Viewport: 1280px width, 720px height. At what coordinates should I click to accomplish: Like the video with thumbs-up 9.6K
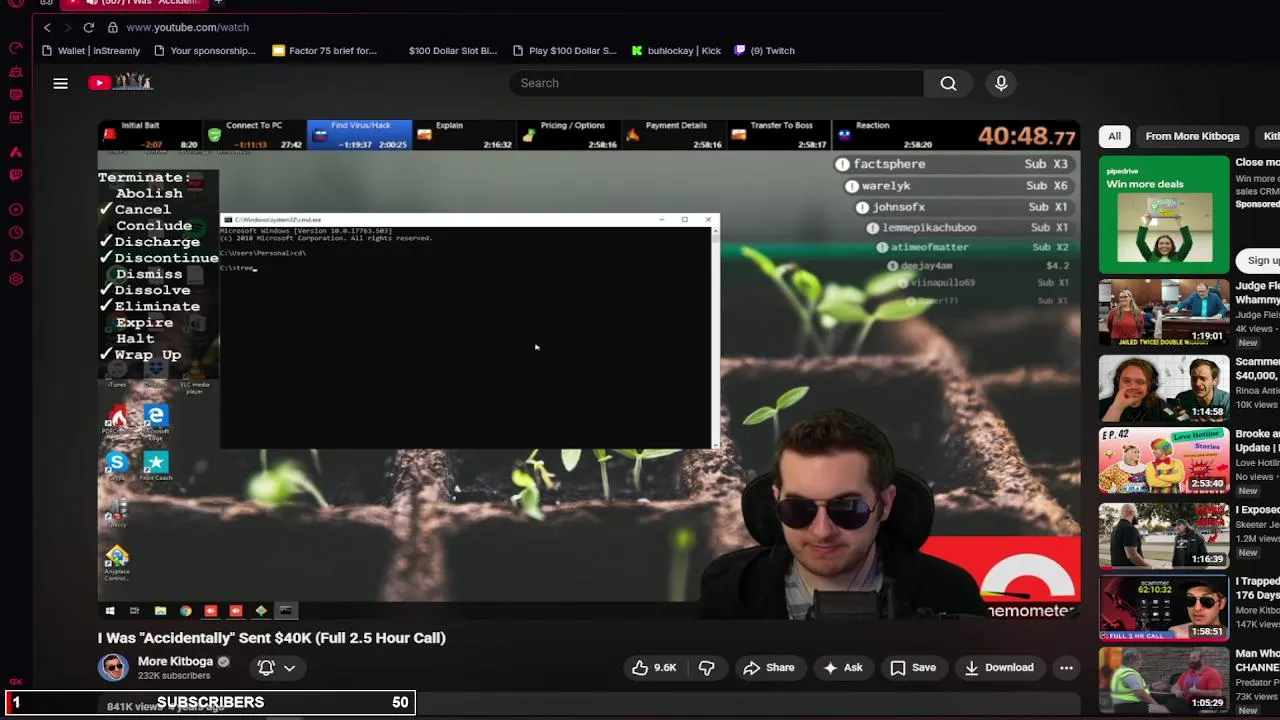point(654,667)
